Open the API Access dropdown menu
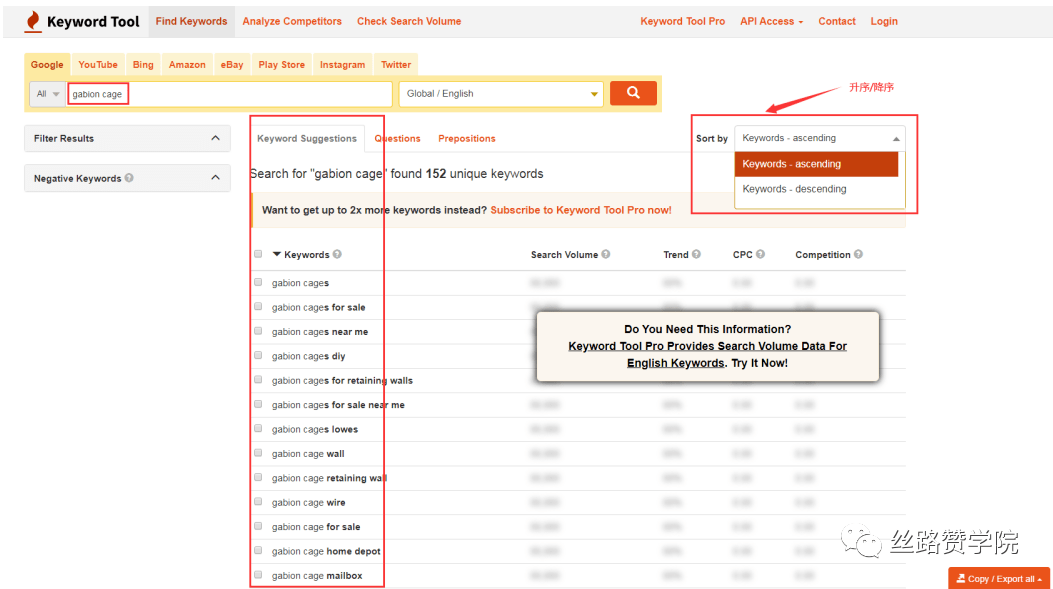Screen dimensions: 1053x589 pyautogui.click(x=772, y=21)
